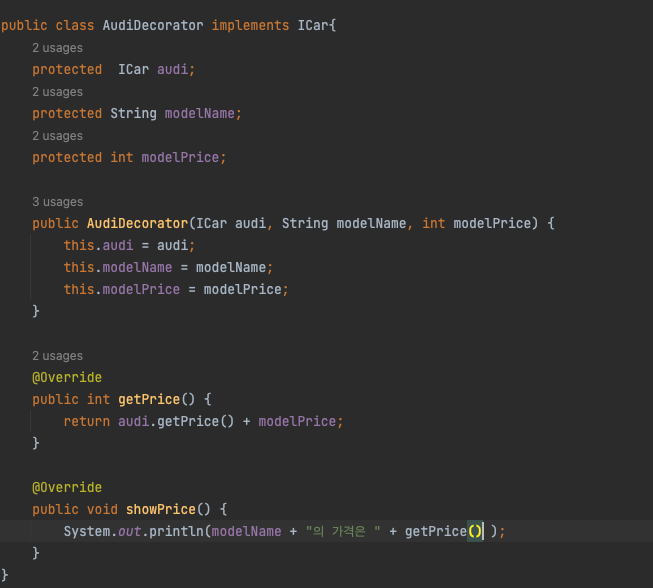Click modelName in the protected String field declaration
The height and width of the screenshot is (588, 653).
[x=200, y=113]
